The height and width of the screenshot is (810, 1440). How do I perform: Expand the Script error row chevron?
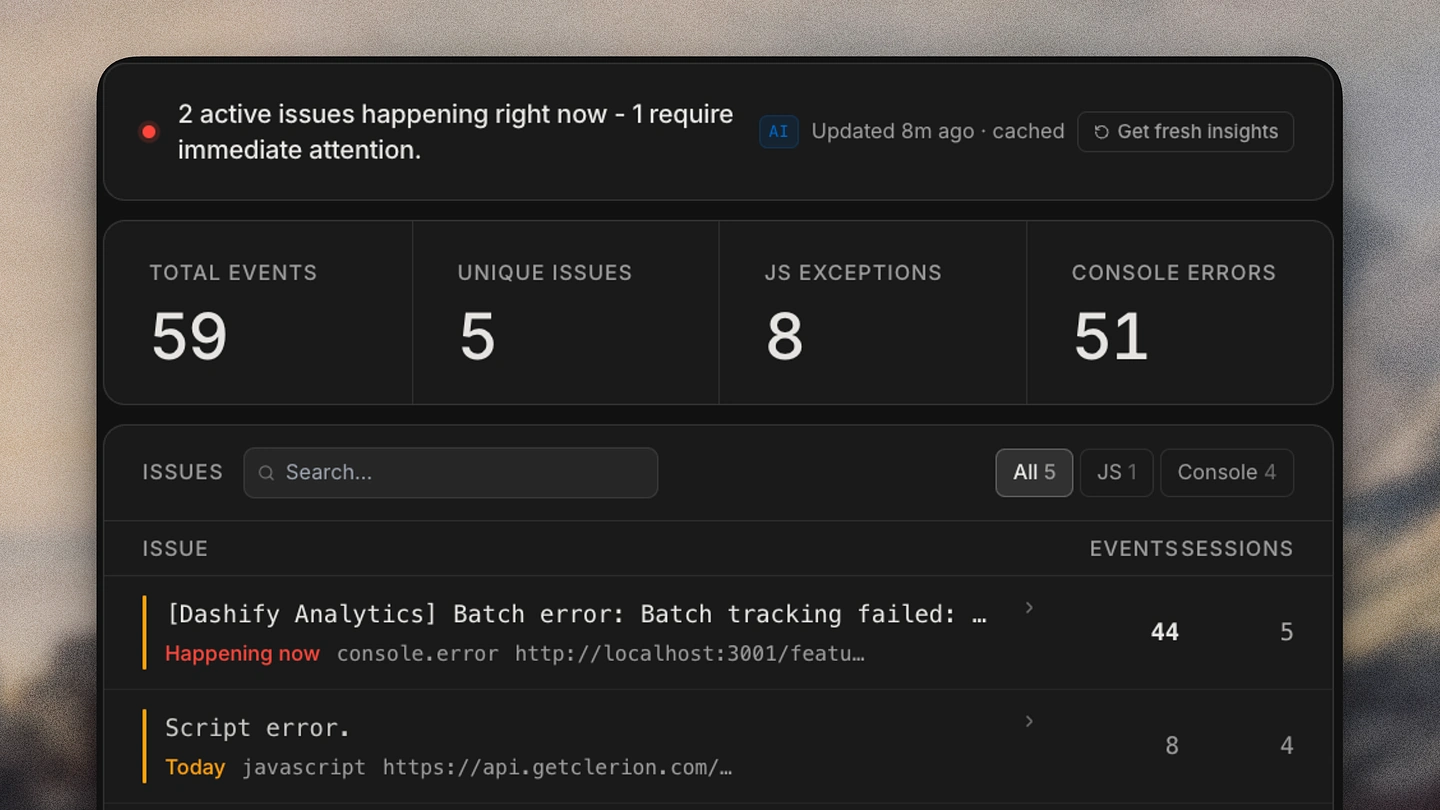[x=1029, y=721]
